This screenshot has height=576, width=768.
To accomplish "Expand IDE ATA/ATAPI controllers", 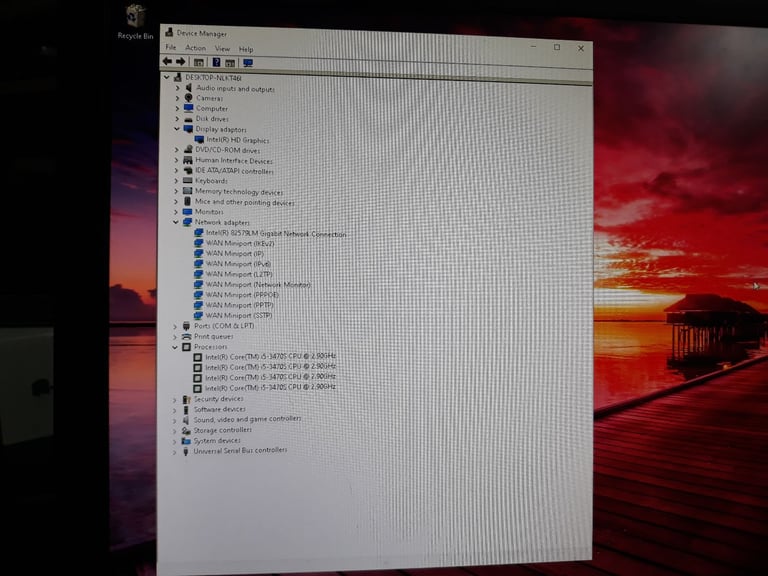I will pos(176,170).
